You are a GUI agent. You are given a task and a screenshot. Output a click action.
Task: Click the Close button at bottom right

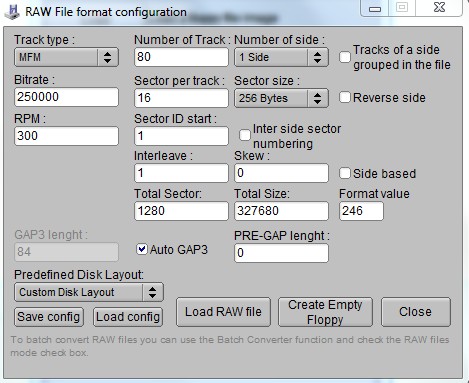tap(416, 312)
